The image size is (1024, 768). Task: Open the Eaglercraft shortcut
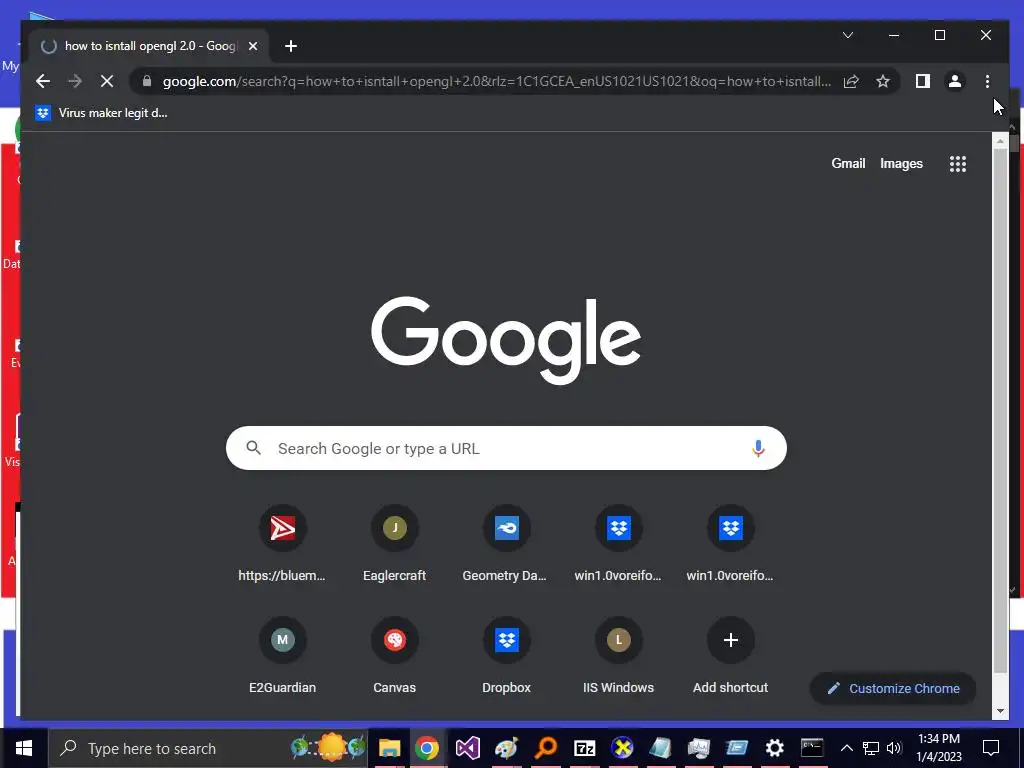pyautogui.click(x=394, y=543)
